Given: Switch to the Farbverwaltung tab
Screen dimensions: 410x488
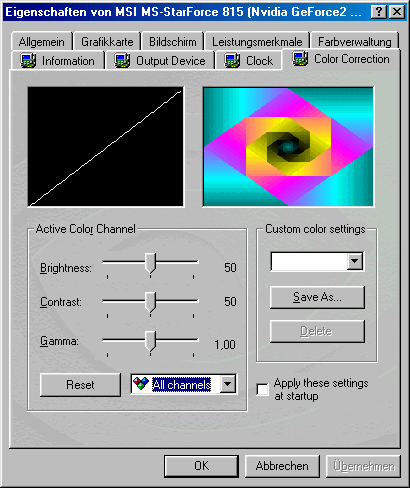Looking at the screenshot, I should (355, 42).
